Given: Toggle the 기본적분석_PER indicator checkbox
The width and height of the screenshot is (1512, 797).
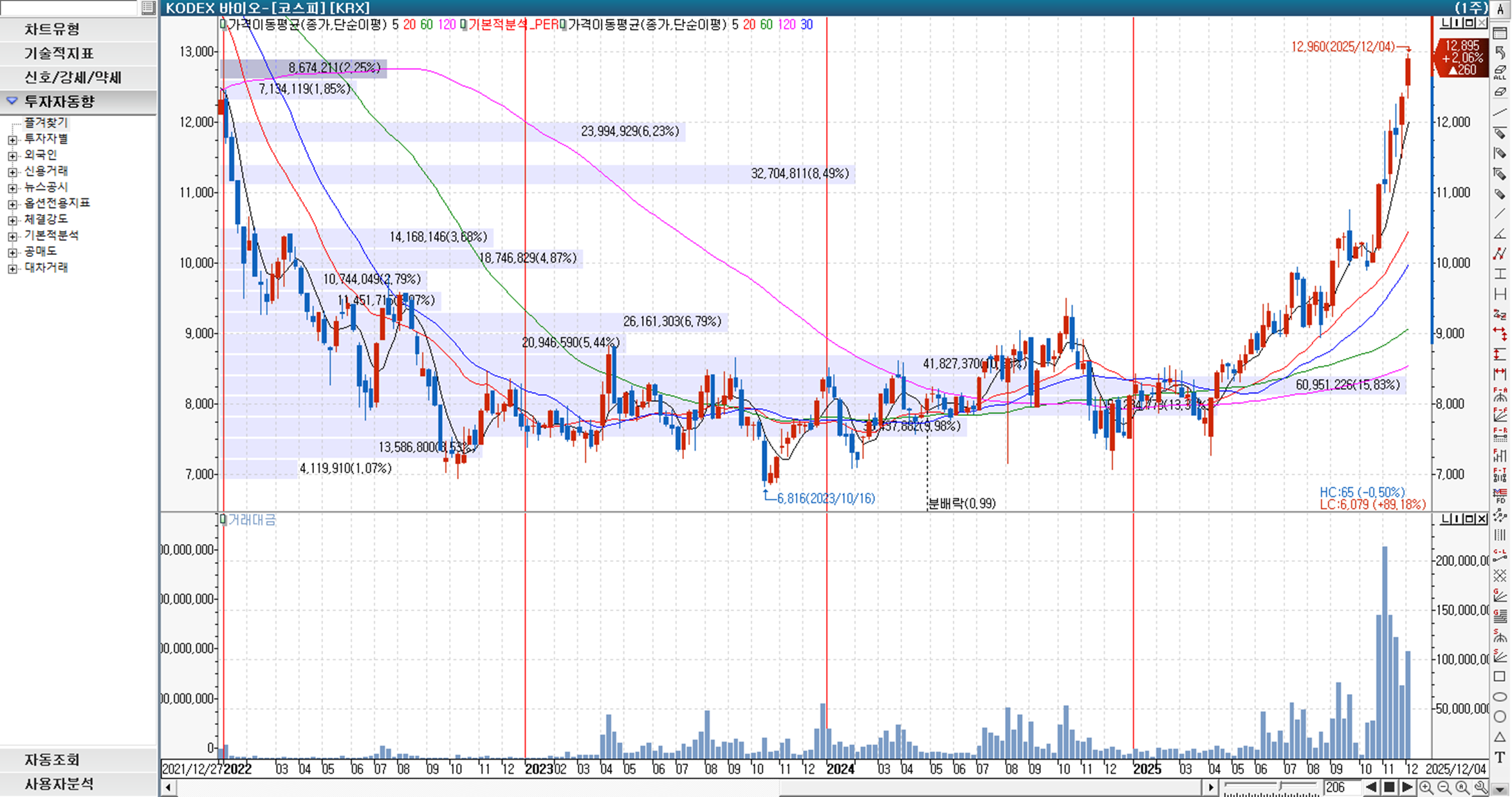Looking at the screenshot, I should pos(463,24).
